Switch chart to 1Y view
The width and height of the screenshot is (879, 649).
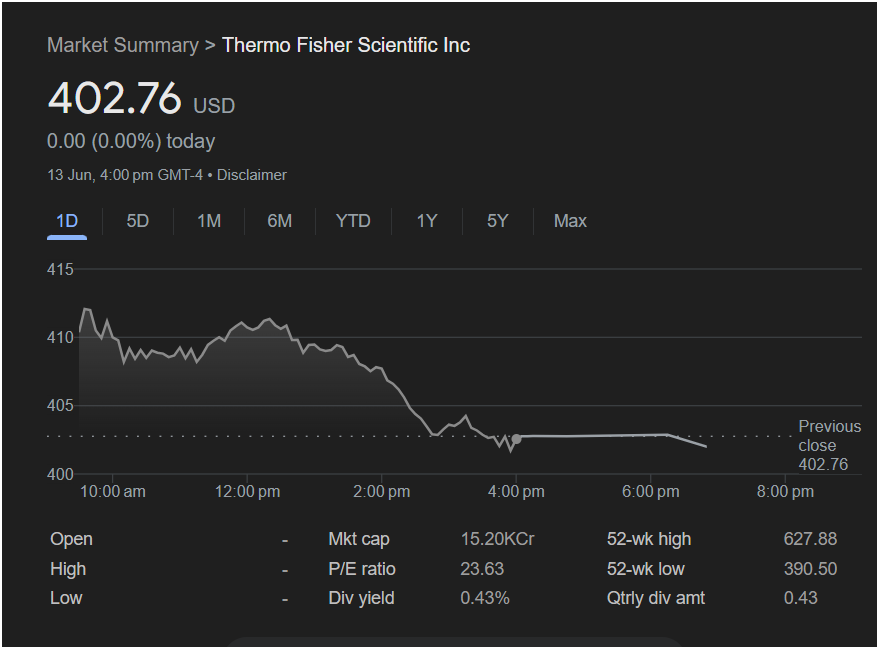tap(427, 221)
